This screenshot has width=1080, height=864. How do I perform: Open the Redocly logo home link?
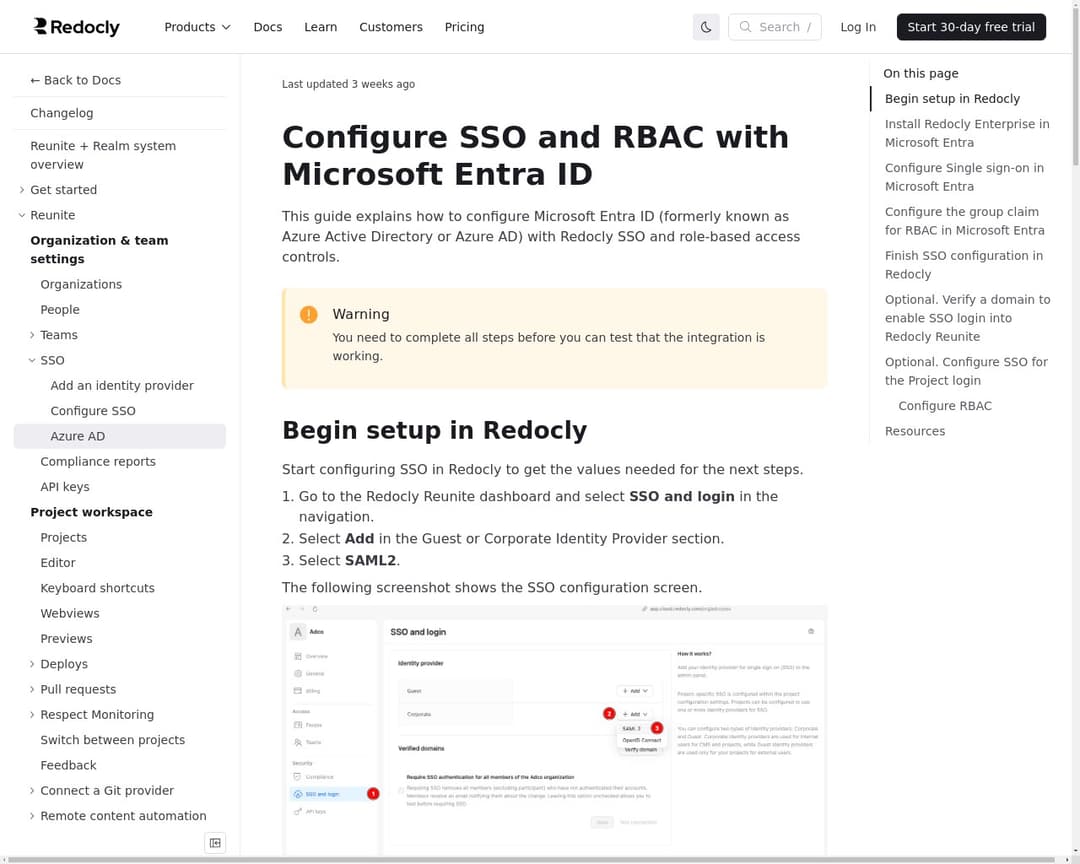[x=76, y=27]
